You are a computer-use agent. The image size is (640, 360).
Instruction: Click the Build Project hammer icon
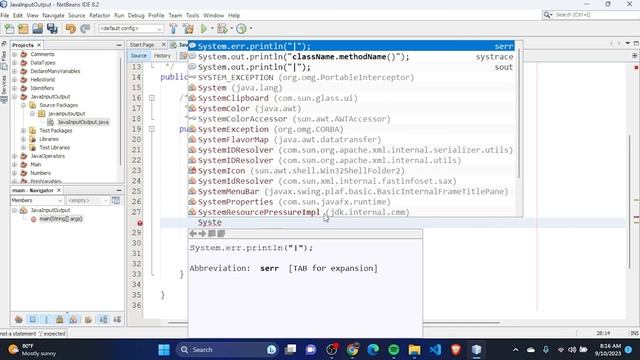(x=173, y=29)
